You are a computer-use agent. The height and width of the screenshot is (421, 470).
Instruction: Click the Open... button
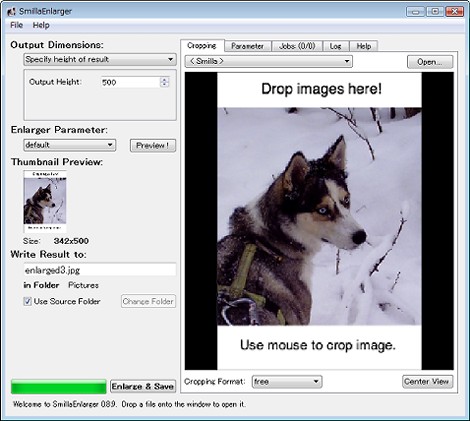click(x=430, y=62)
